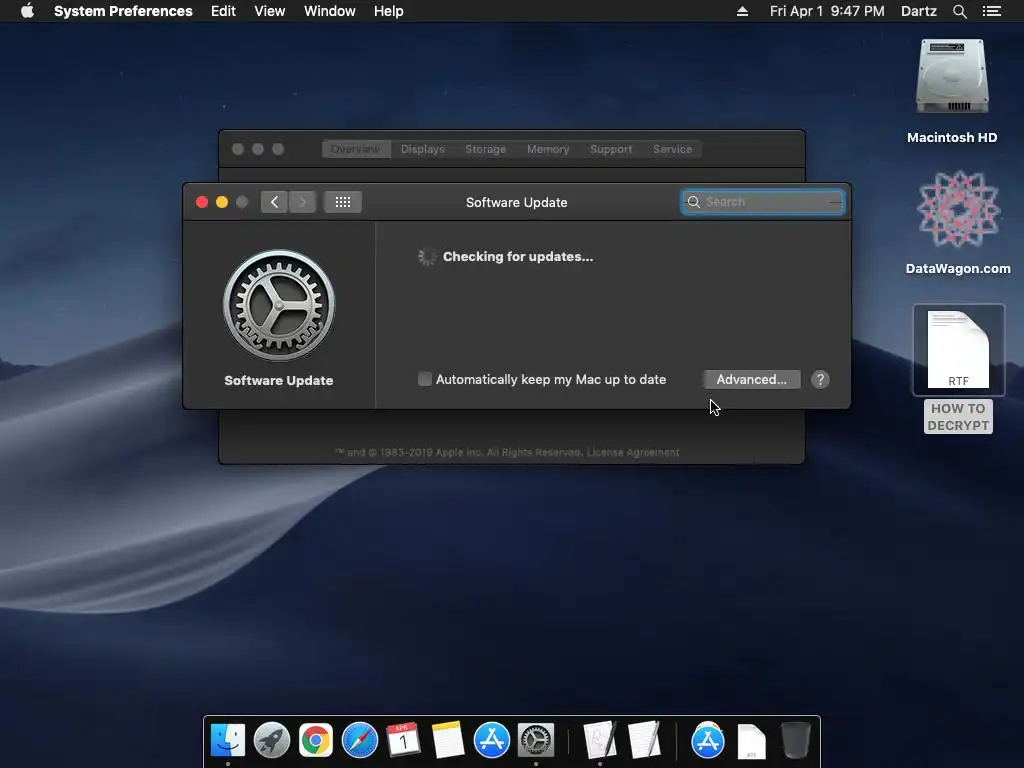This screenshot has height=768, width=1024.
Task: Open the TextEdit icon with pen in Dock
Action: click(600, 740)
